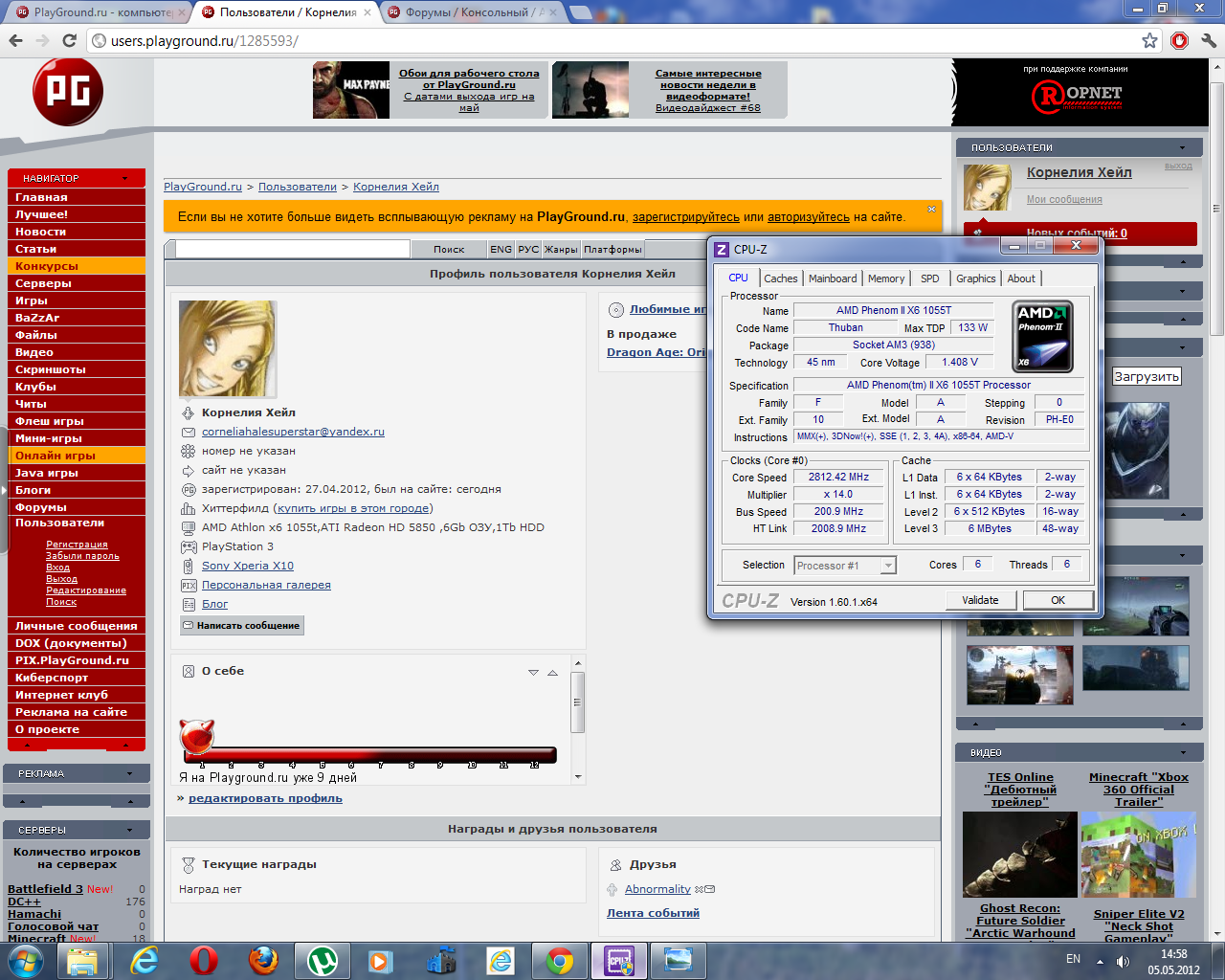Switch to the Chrome taskbar button
This screenshot has height=980, width=1225.
pos(560,961)
